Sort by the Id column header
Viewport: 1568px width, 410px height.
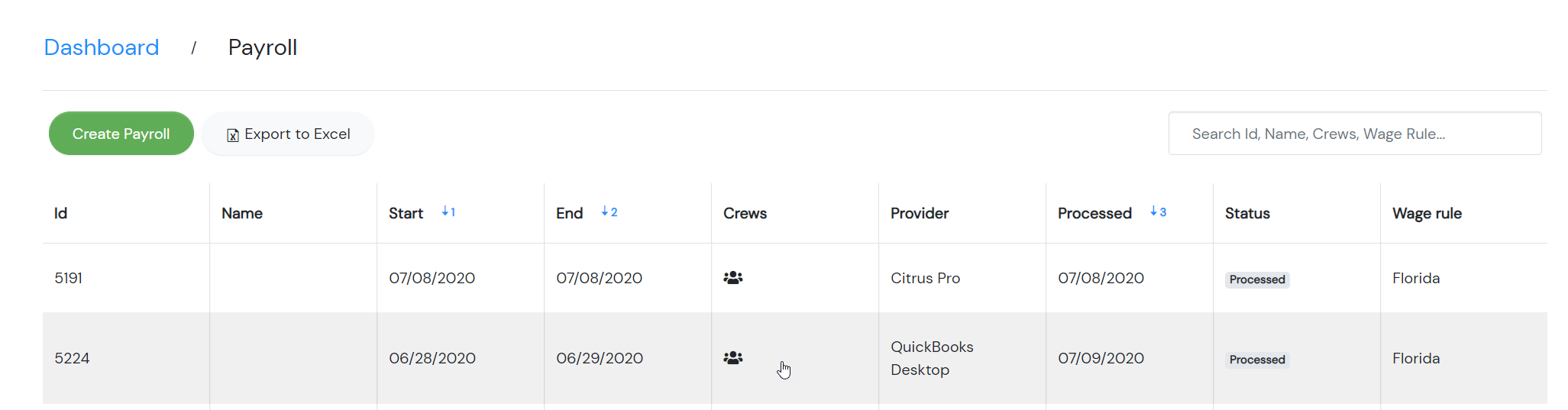coord(61,214)
